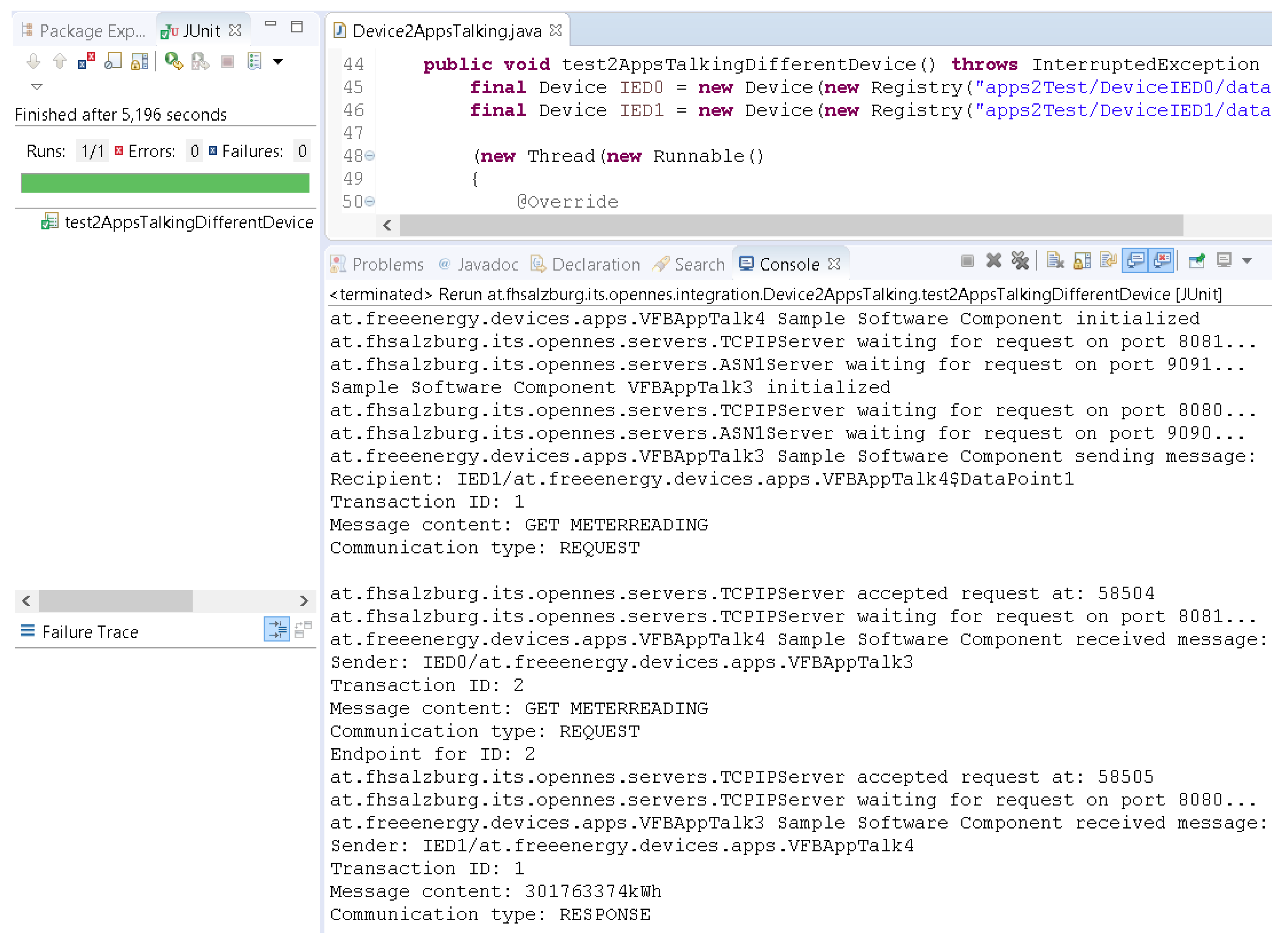
Task: Toggle Scroll Lock in the JUnit view toolbar
Action: point(139,61)
